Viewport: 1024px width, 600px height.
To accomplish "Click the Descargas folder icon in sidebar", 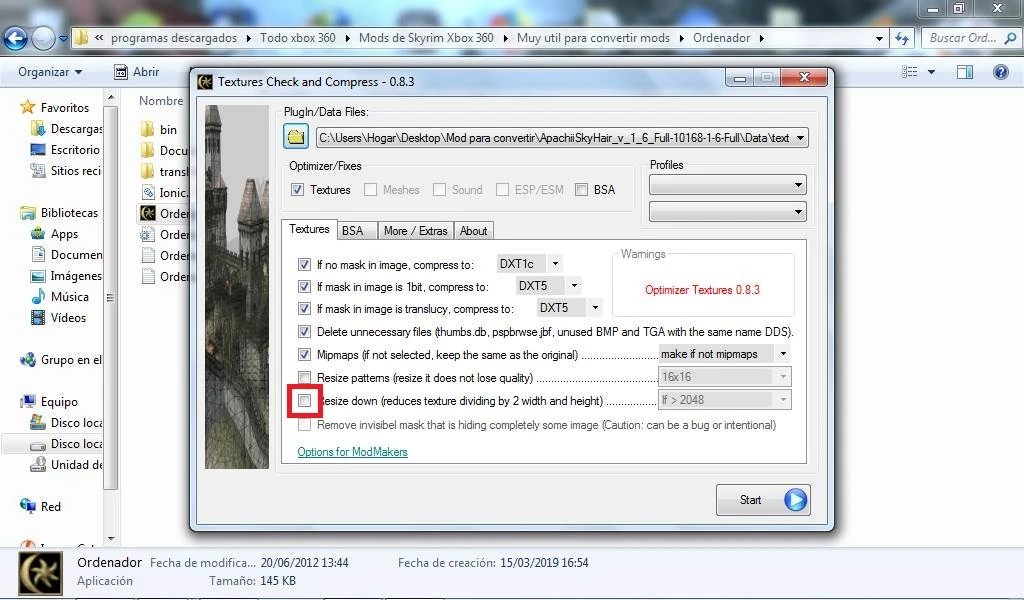I will click(x=38, y=129).
